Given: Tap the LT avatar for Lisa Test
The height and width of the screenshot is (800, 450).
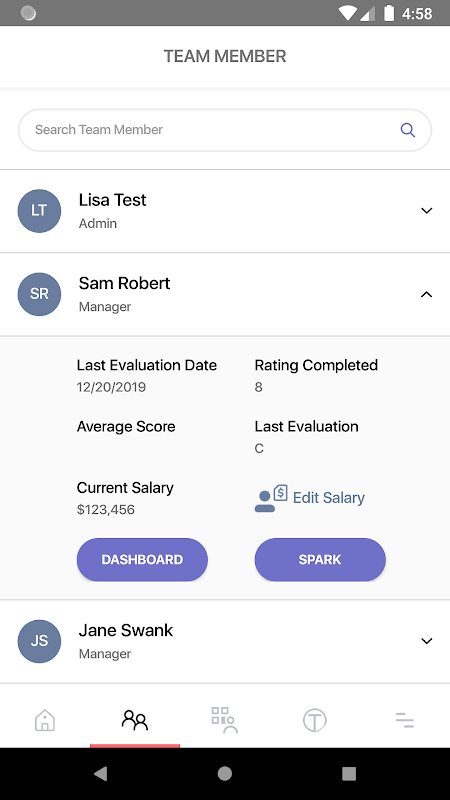Looking at the screenshot, I should (39, 211).
